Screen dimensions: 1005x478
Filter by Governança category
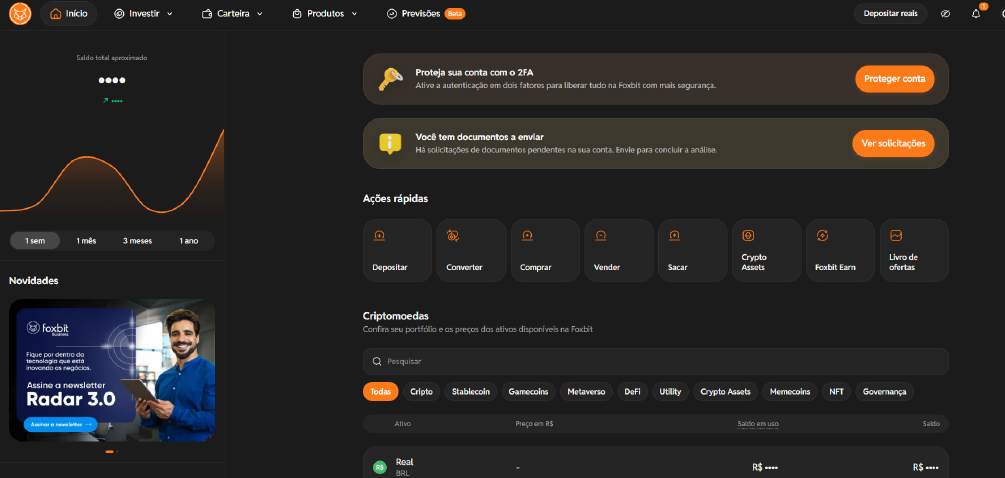click(885, 391)
